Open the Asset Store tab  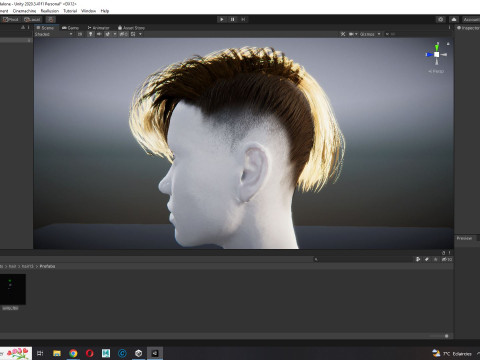click(131, 28)
